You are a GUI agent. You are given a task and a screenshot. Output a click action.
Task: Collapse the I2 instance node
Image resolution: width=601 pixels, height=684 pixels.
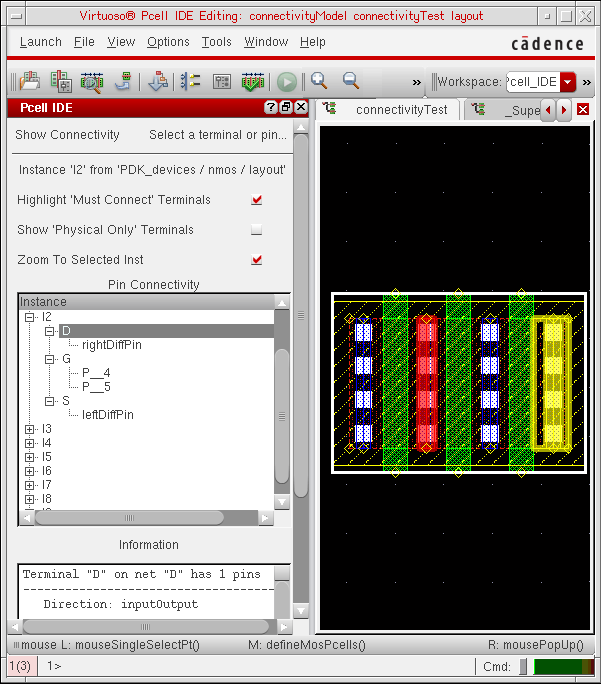[29, 317]
